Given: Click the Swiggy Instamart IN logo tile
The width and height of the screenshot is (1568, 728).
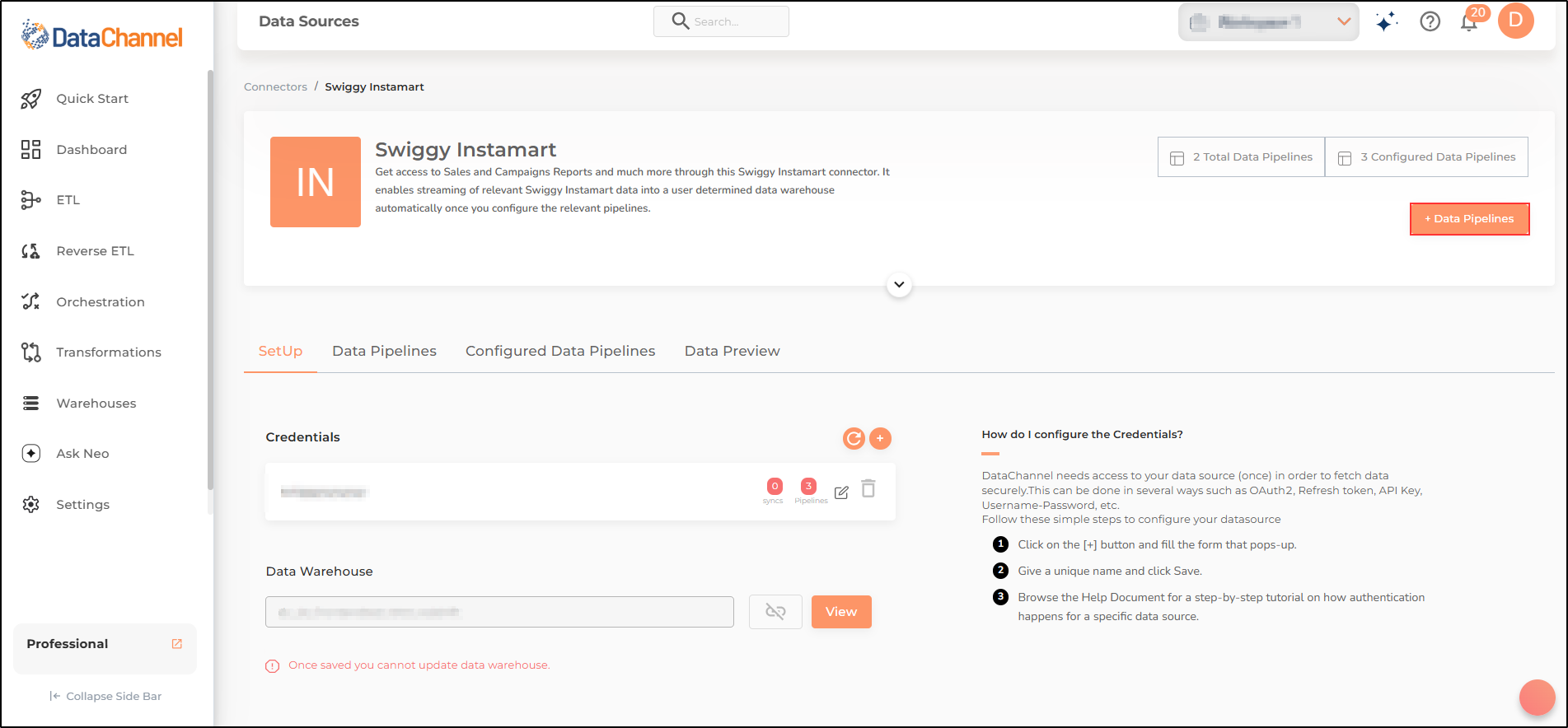Looking at the screenshot, I should [316, 182].
